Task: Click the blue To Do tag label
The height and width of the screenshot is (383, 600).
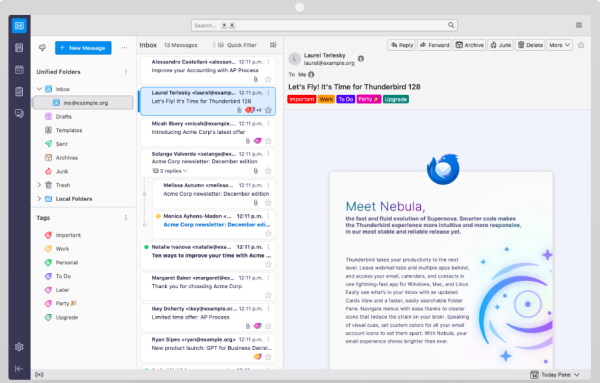Action: point(346,99)
